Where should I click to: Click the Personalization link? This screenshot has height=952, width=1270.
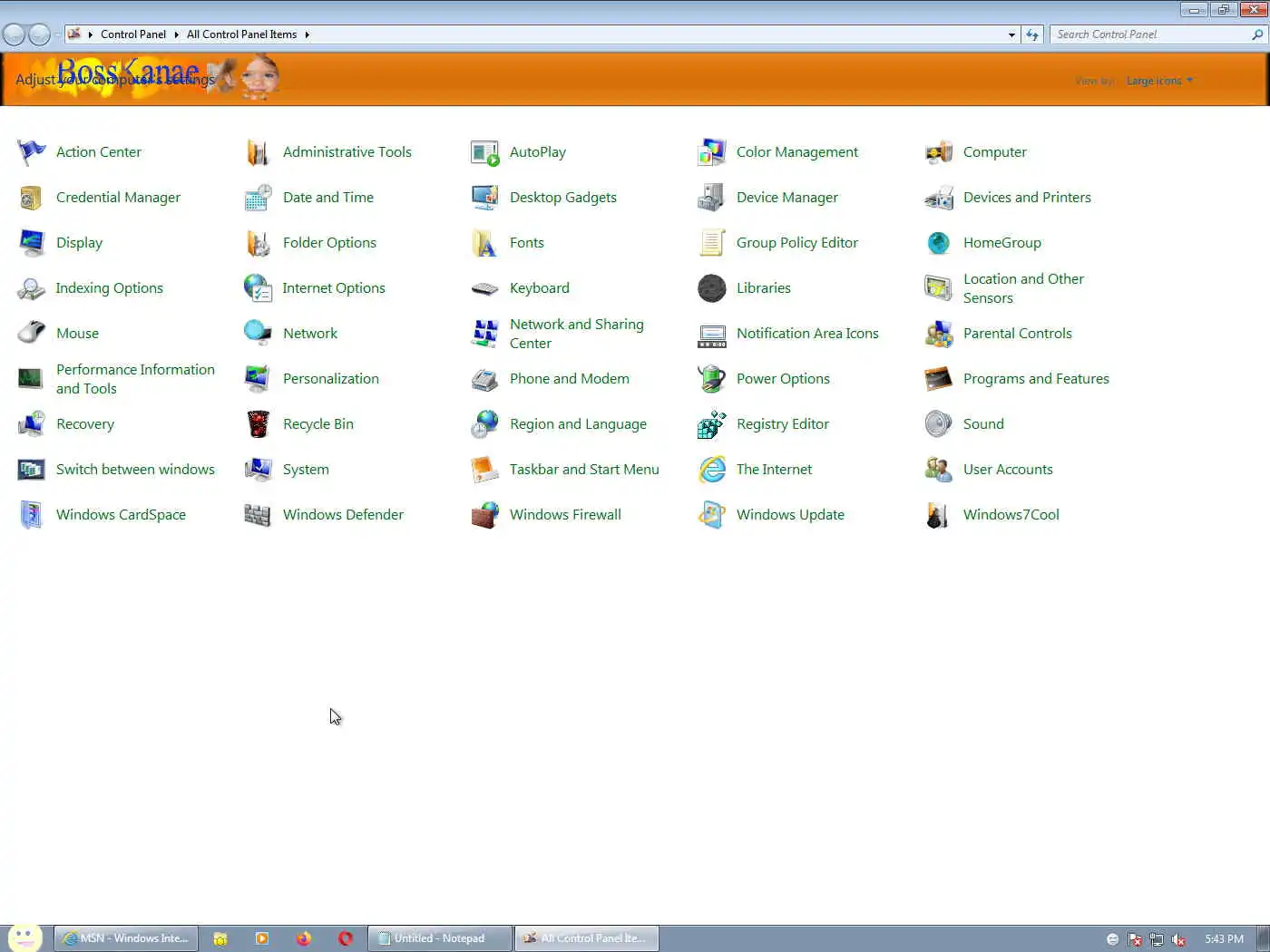coord(331,379)
